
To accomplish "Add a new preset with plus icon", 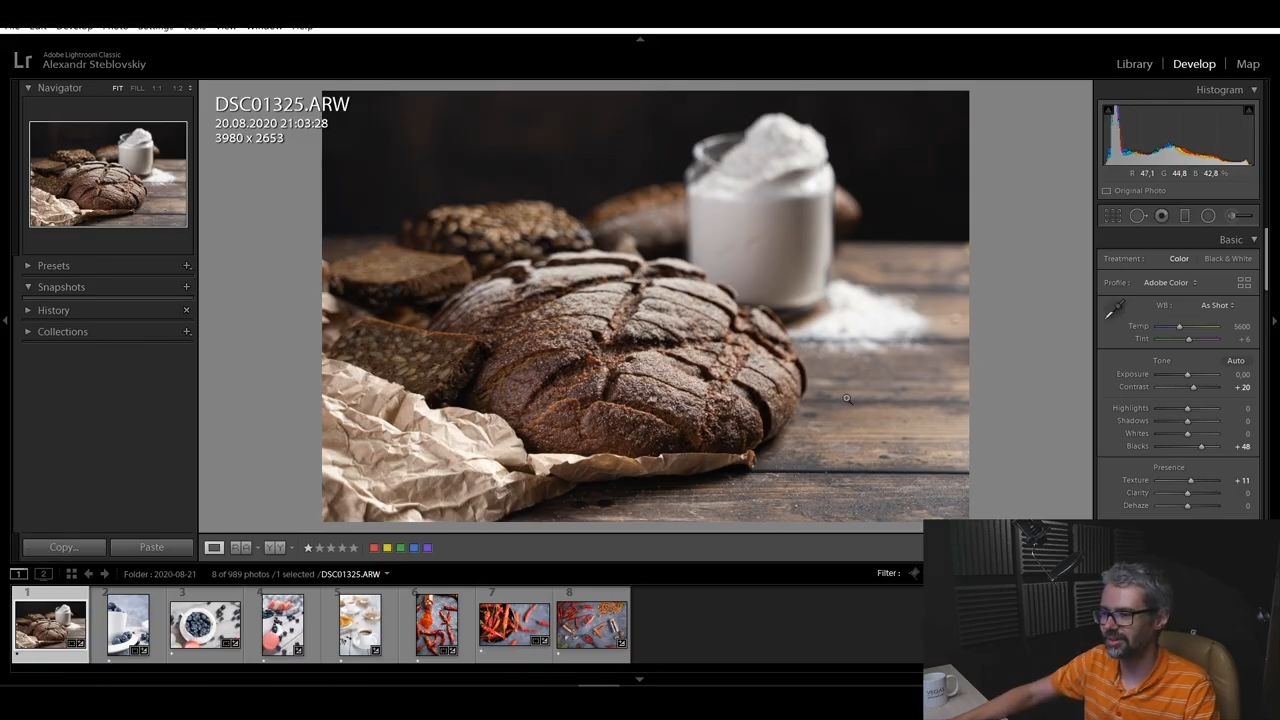I will click(x=186, y=266).
